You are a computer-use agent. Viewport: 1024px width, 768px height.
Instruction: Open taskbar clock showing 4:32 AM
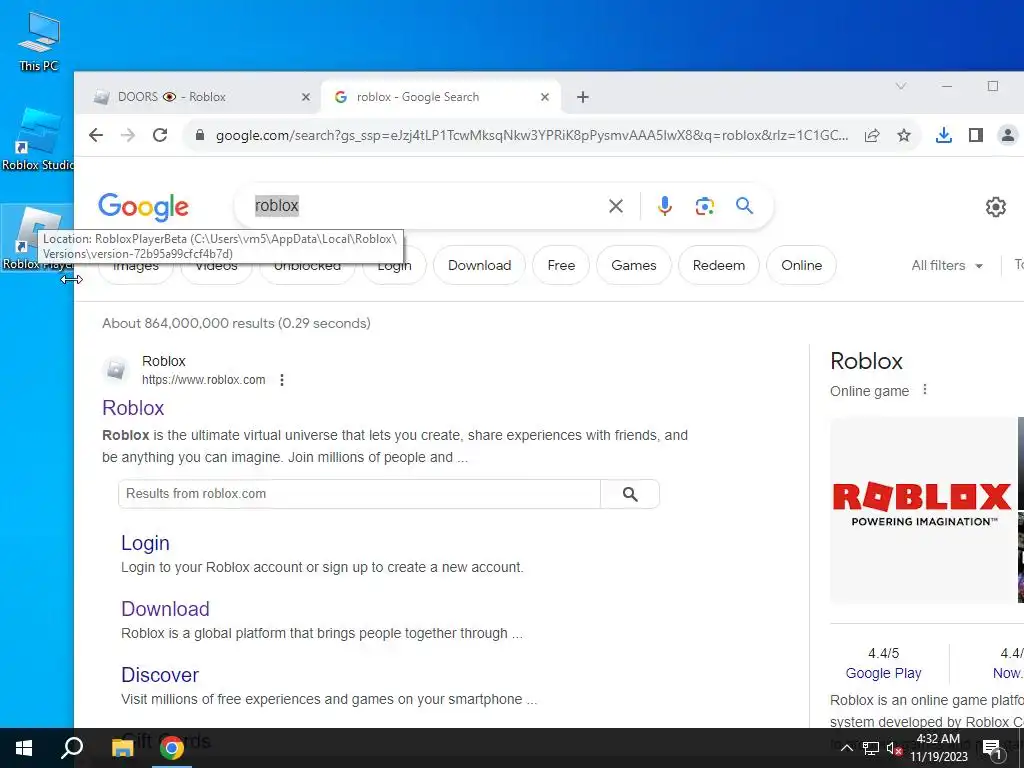pos(938,748)
